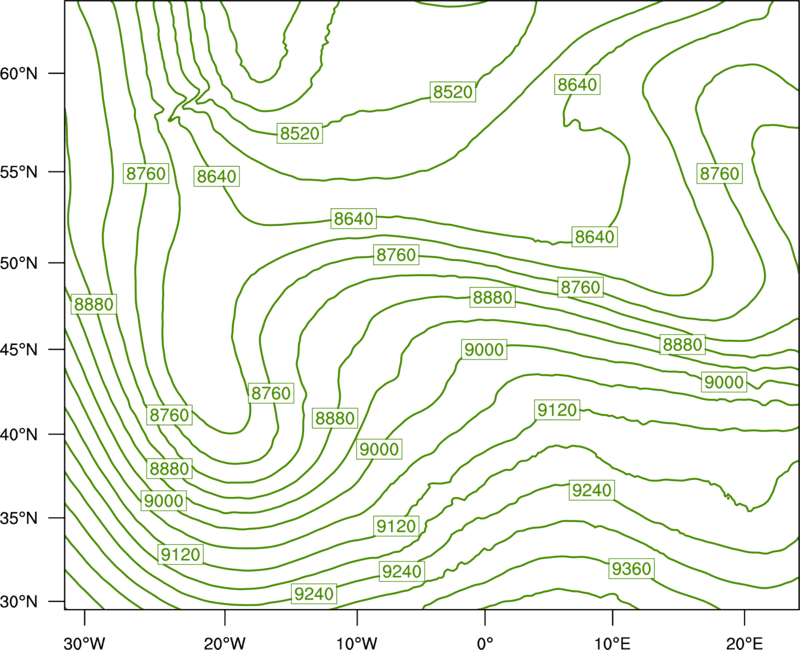Select the easternmost 9120 contour label

pyautogui.click(x=557, y=409)
